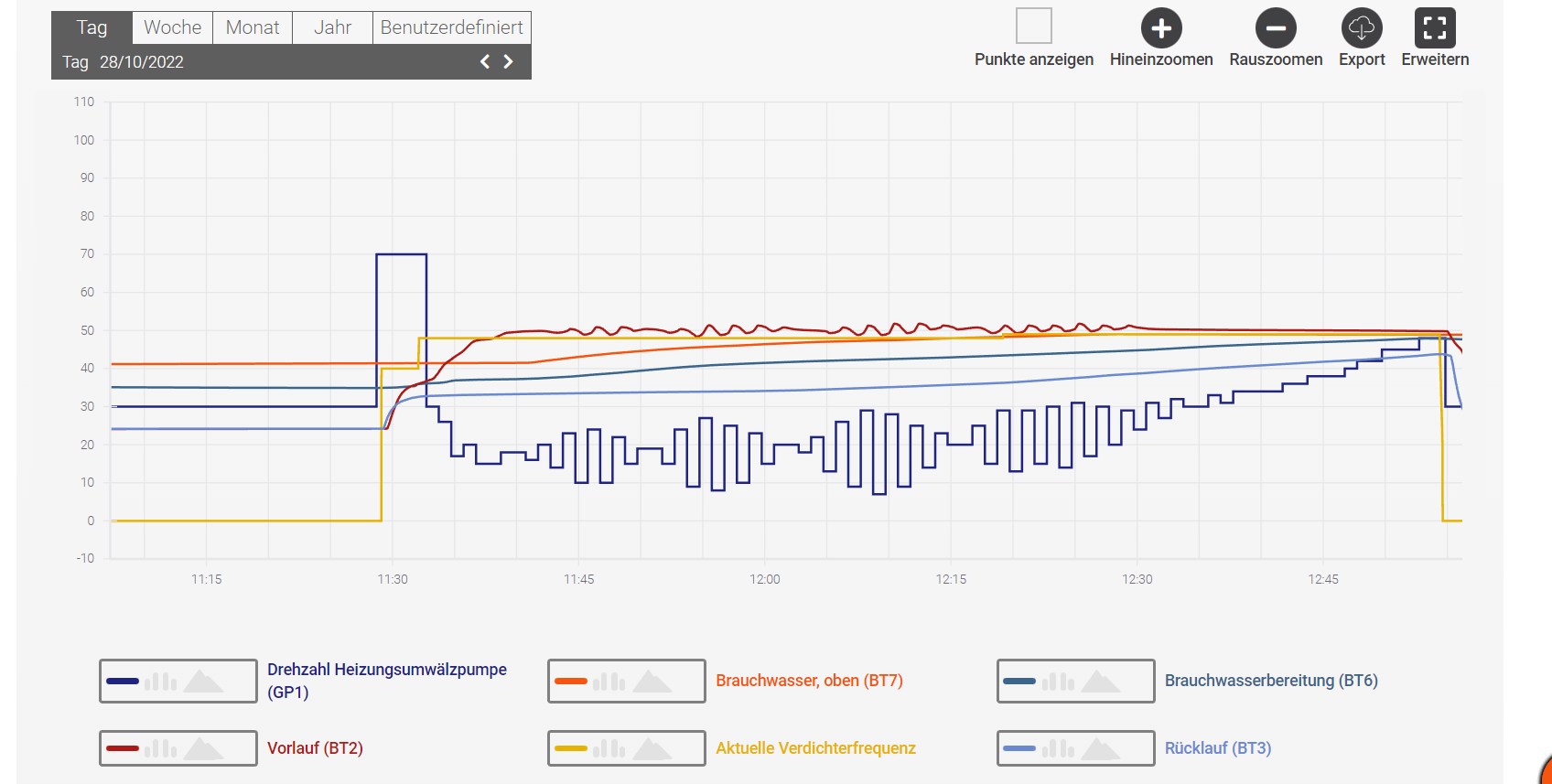Select area chart style for Drehzahl Heizungsumwälzpumpe

(203, 682)
